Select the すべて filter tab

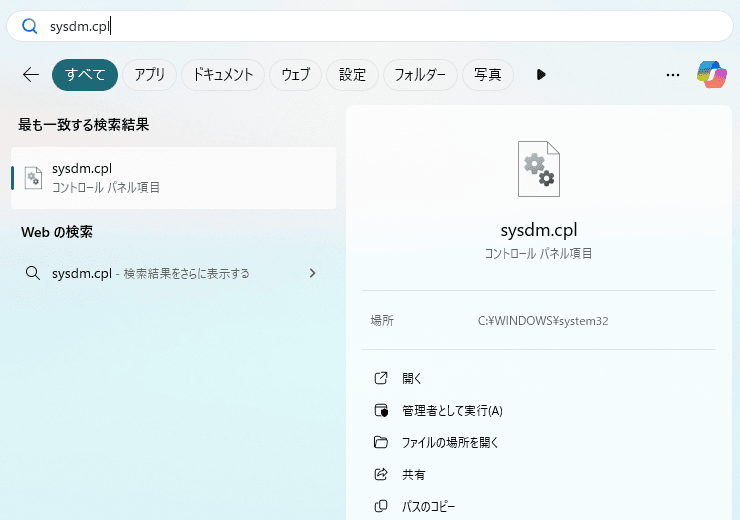(85, 75)
